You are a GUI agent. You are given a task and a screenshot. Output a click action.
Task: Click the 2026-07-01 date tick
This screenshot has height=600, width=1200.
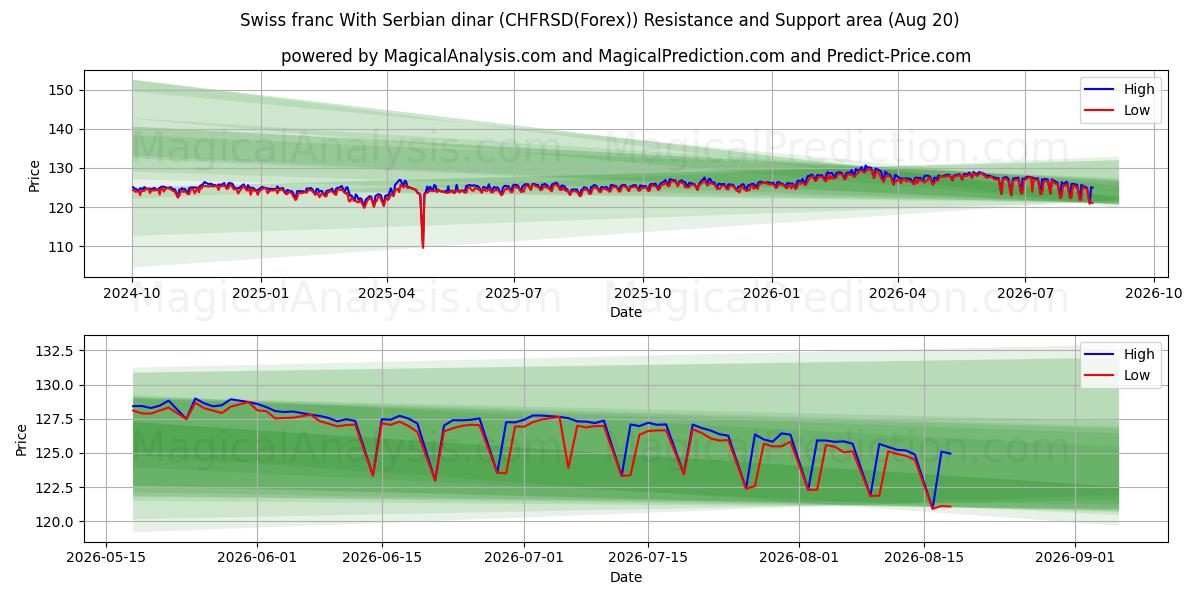524,558
